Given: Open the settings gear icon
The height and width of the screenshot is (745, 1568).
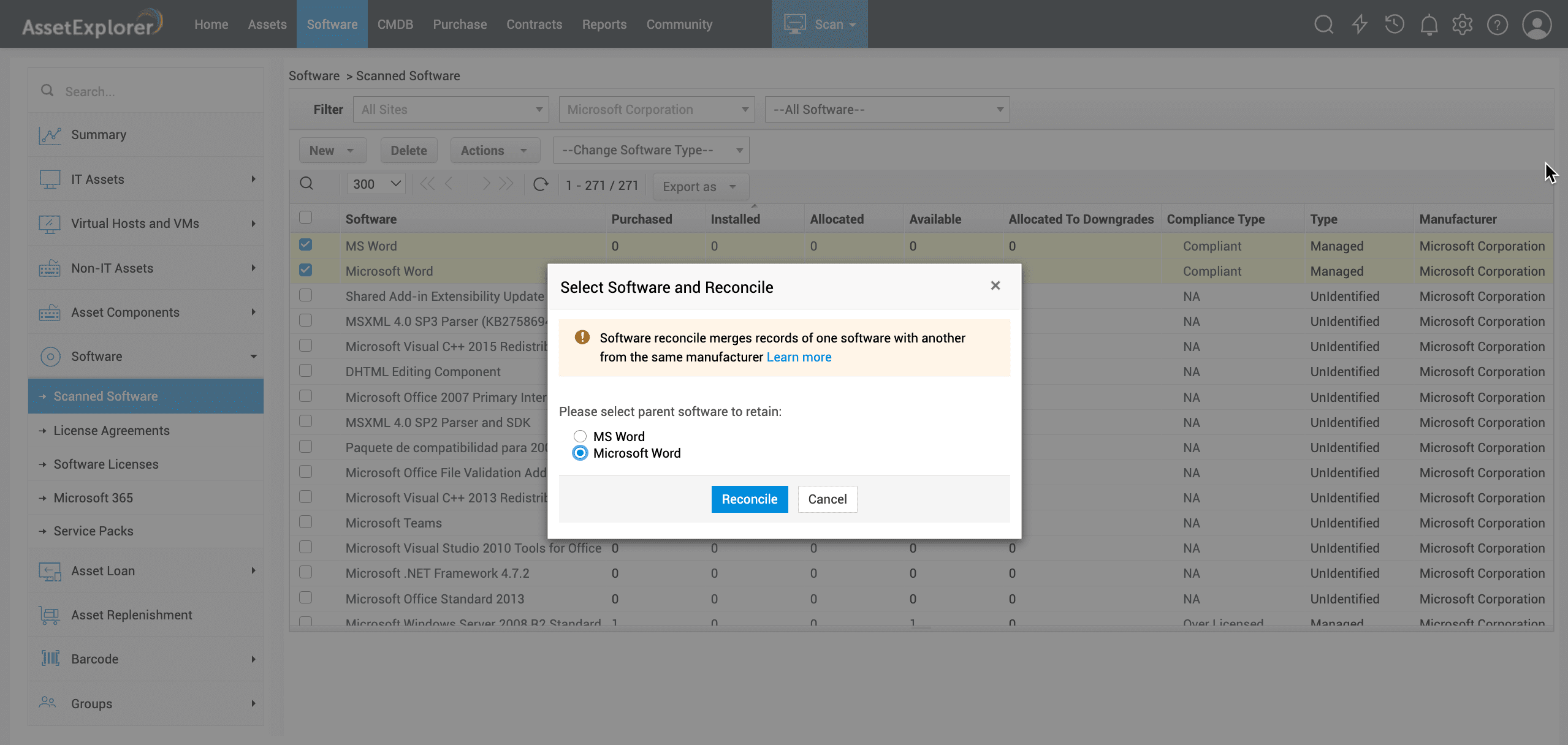Looking at the screenshot, I should click(x=1462, y=25).
